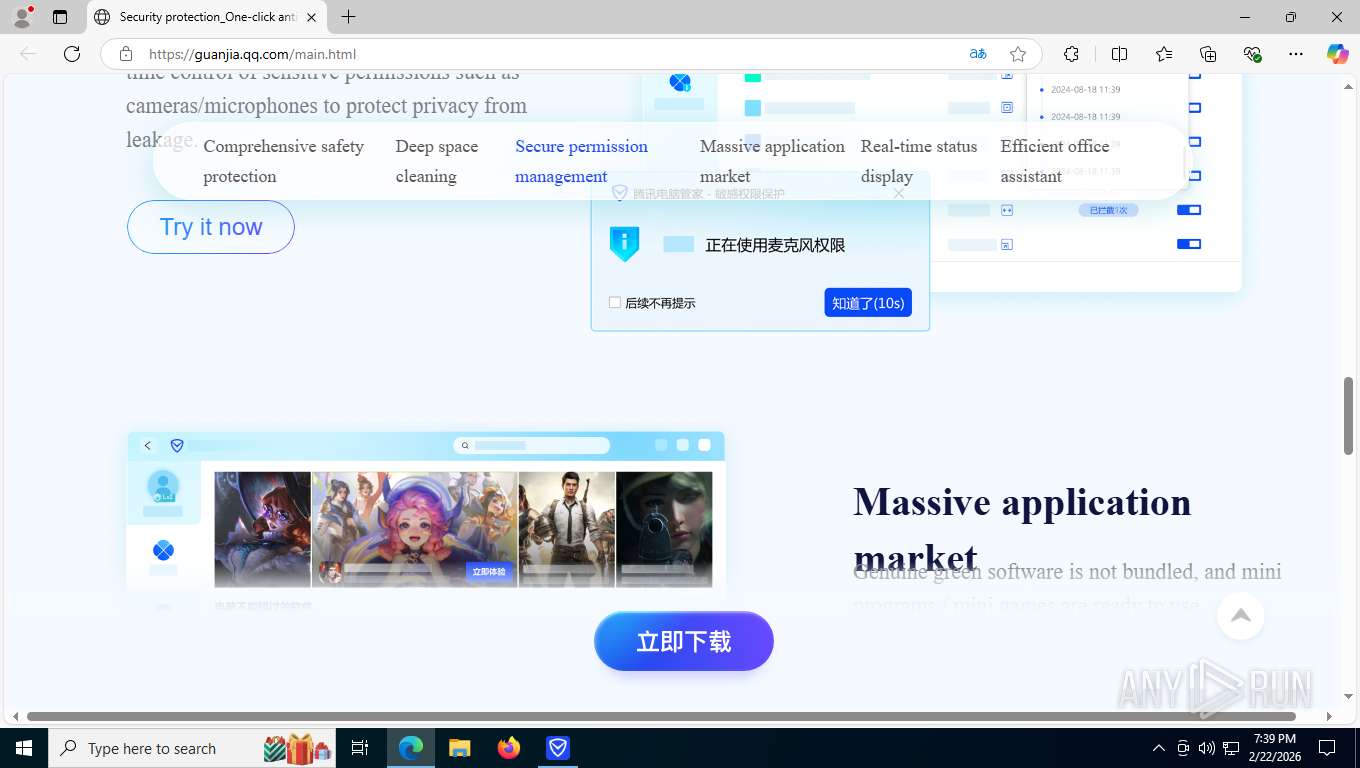Select Real-time status display tab
This screenshot has width=1360, height=768.
(919, 161)
